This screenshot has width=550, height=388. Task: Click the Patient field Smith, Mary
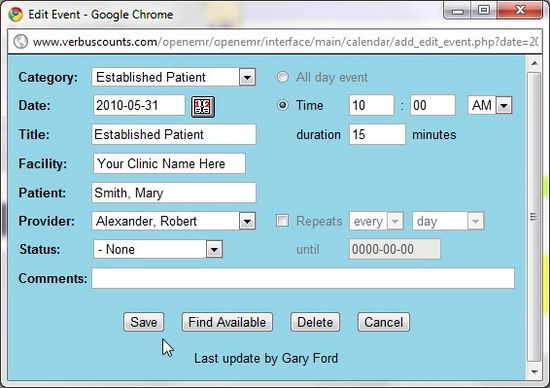pyautogui.click(x=174, y=193)
